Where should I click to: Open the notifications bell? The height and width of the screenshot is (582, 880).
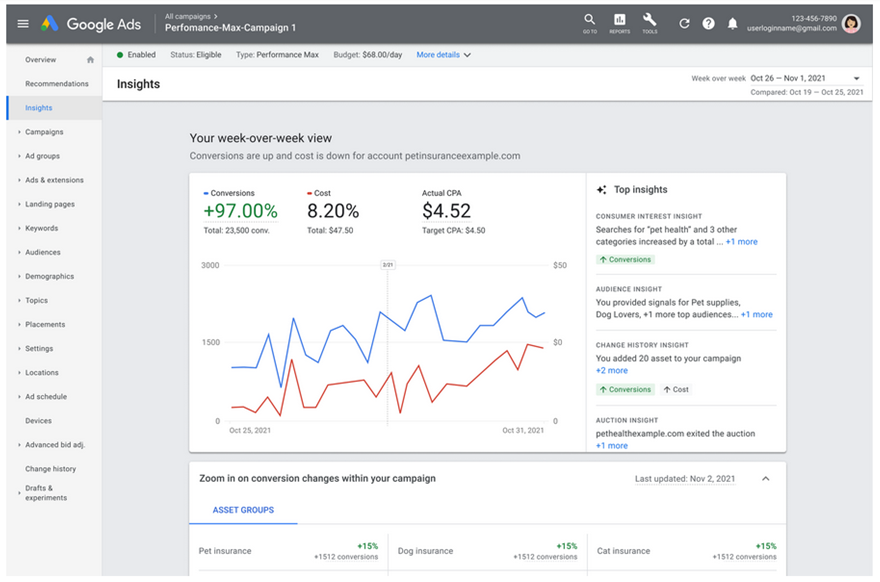pos(733,23)
